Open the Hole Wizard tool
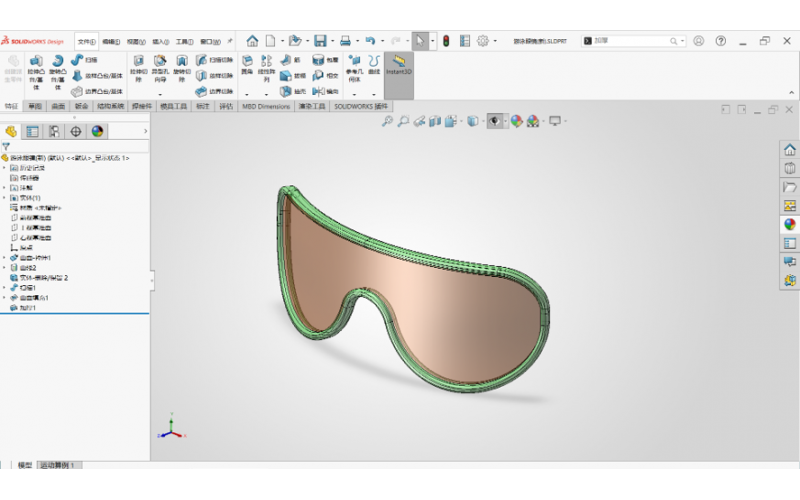The height and width of the screenshot is (500, 800). pos(160,61)
